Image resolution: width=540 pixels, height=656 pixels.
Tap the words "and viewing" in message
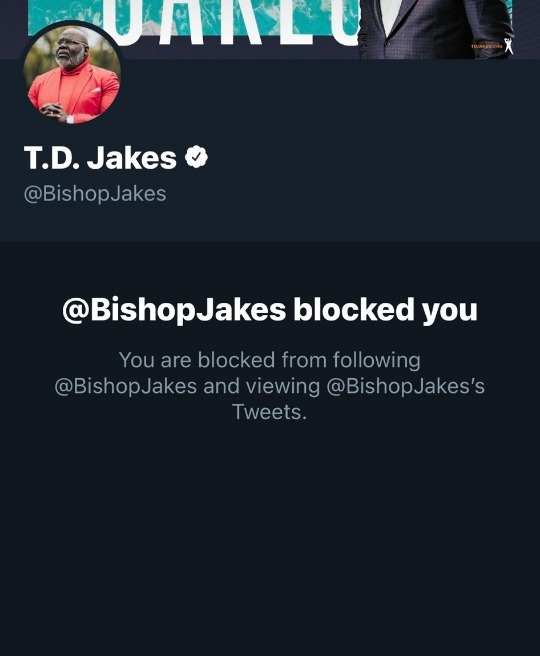pyautogui.click(x=261, y=386)
